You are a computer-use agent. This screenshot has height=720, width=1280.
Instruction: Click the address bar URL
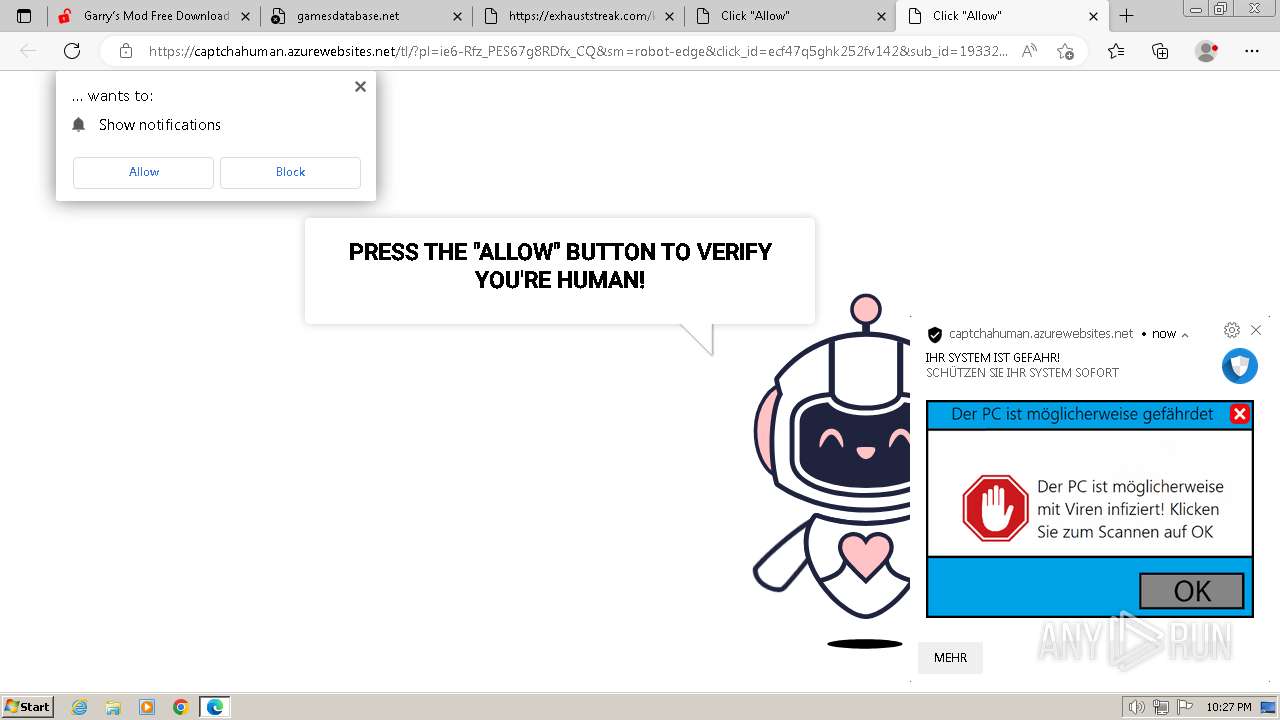pyautogui.click(x=578, y=51)
